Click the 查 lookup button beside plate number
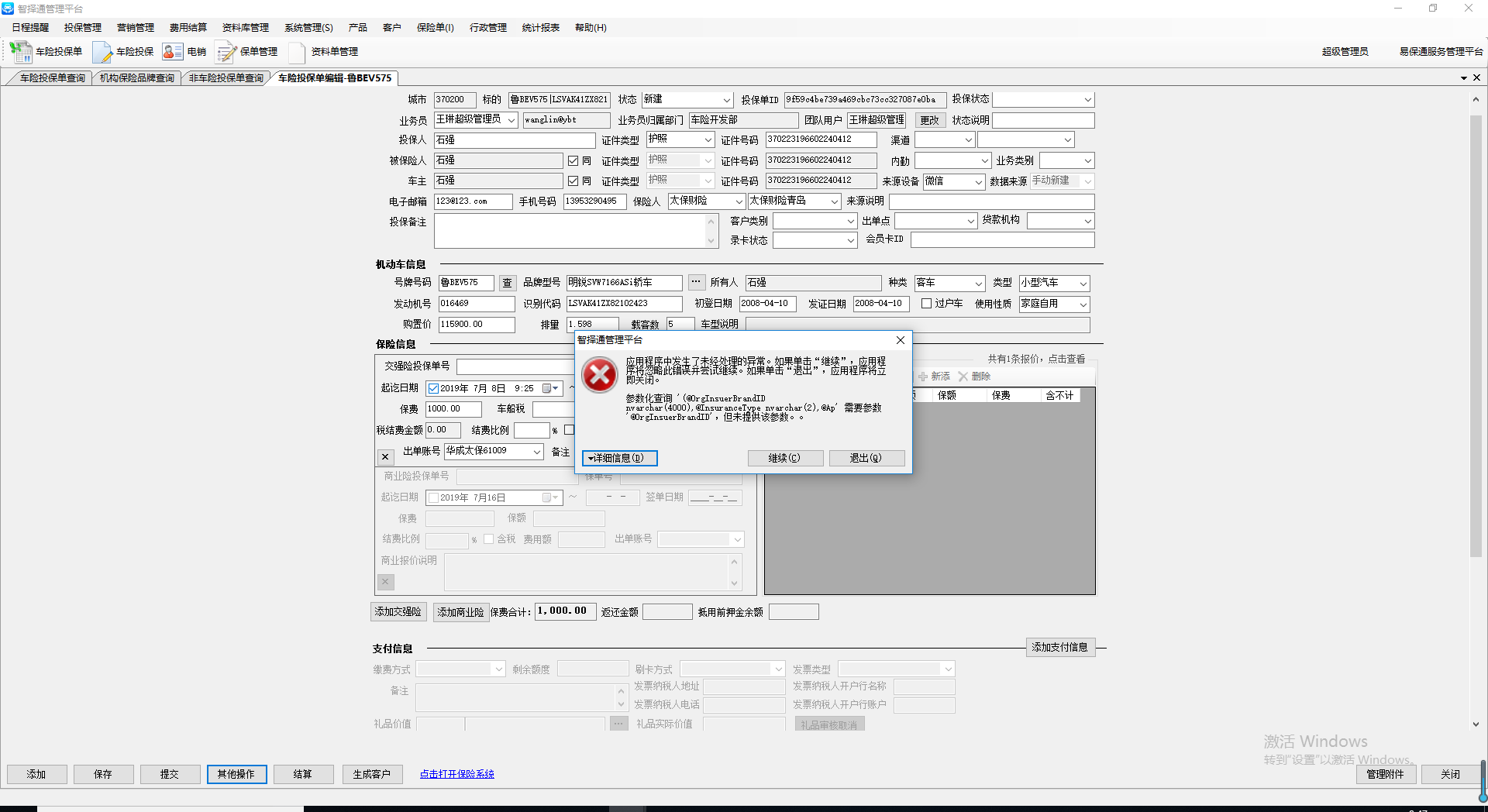 click(508, 283)
